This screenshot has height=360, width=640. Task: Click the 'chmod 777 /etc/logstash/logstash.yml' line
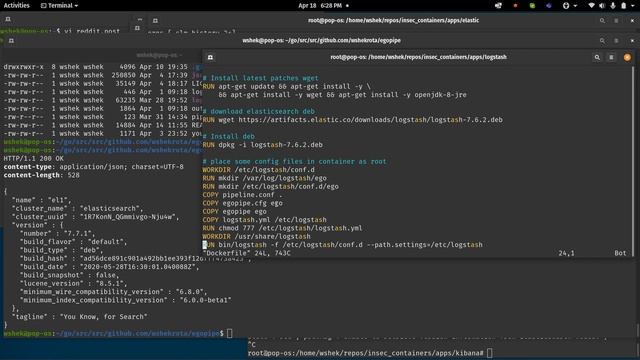282,228
